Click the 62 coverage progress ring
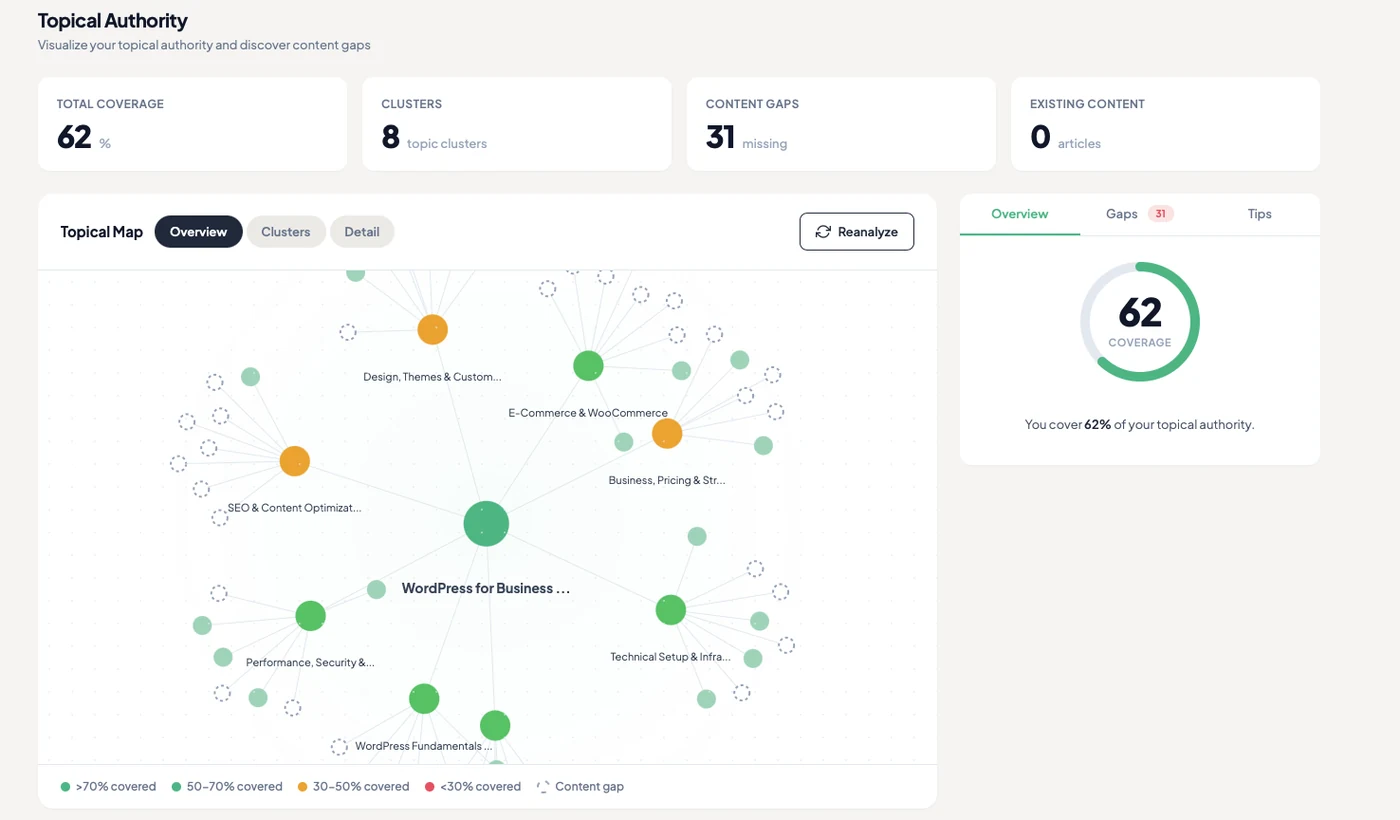 coord(1140,322)
